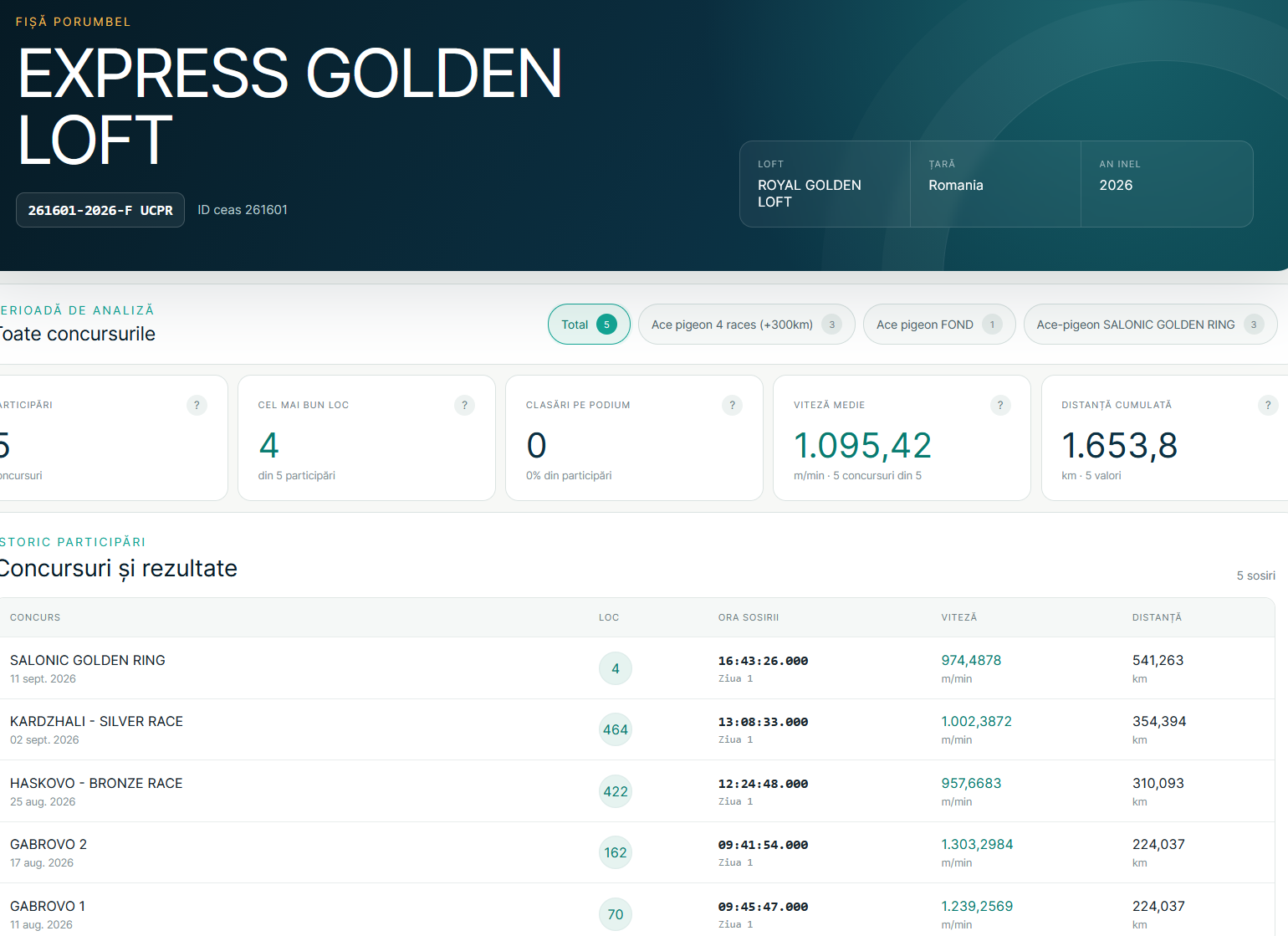Click the ROYAL GOLDEN LOFT name

point(810,193)
